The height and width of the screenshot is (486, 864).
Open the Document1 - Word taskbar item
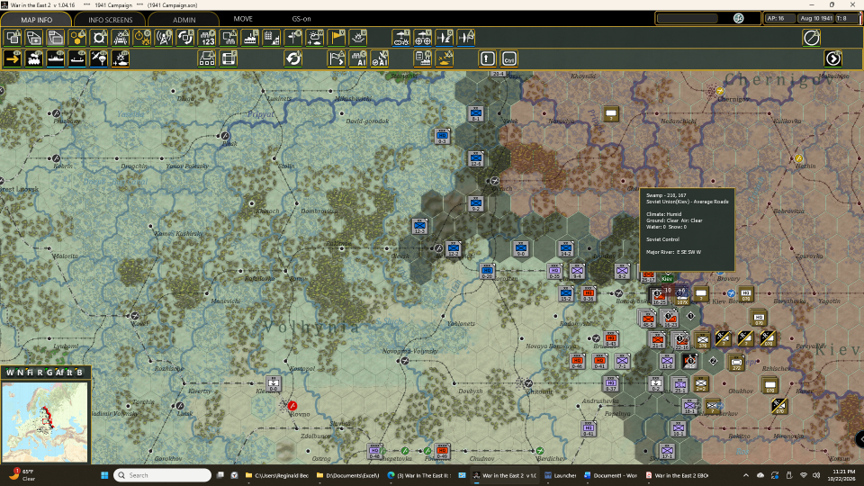(x=610, y=475)
